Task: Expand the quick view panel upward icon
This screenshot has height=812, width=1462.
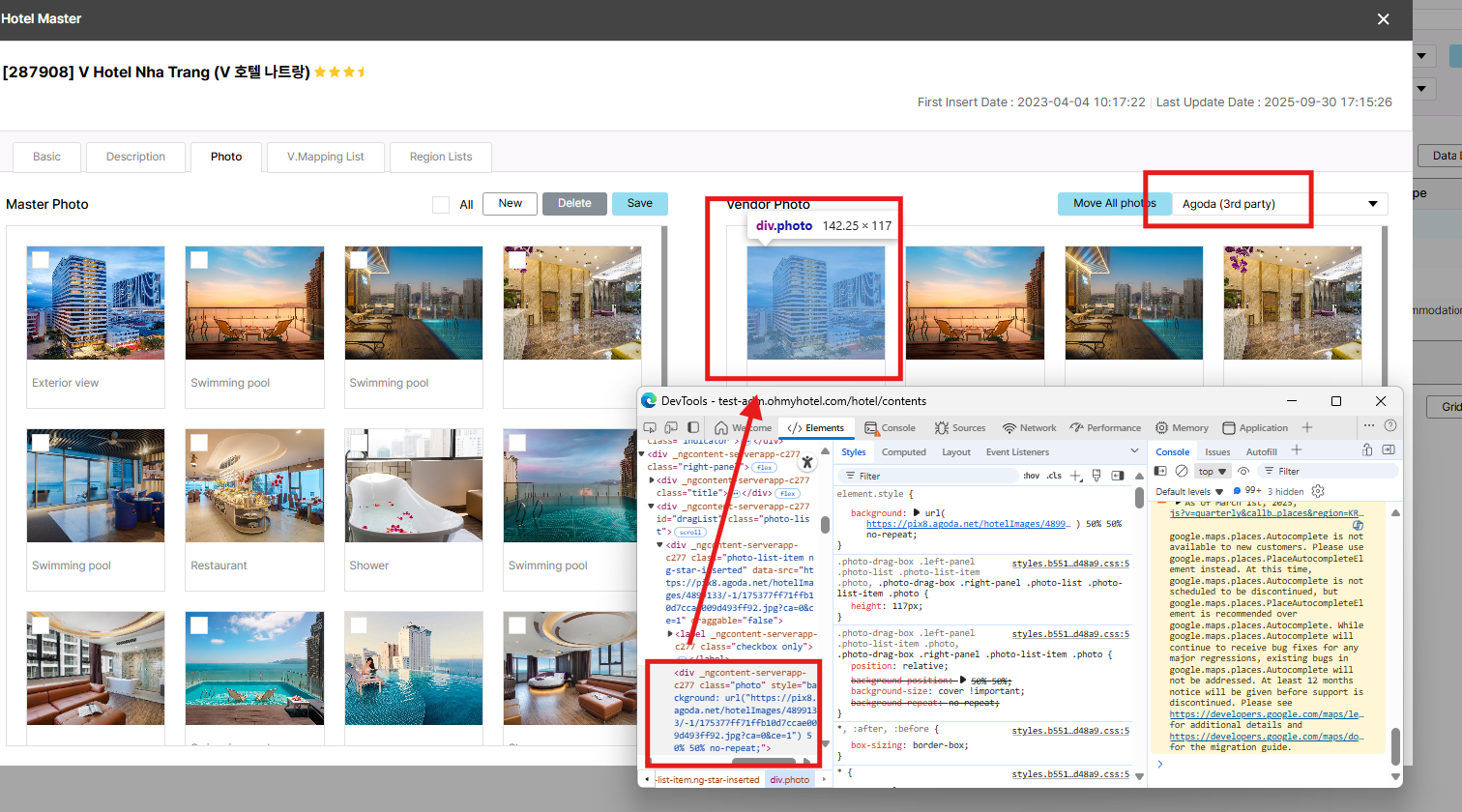Action: tap(1367, 450)
